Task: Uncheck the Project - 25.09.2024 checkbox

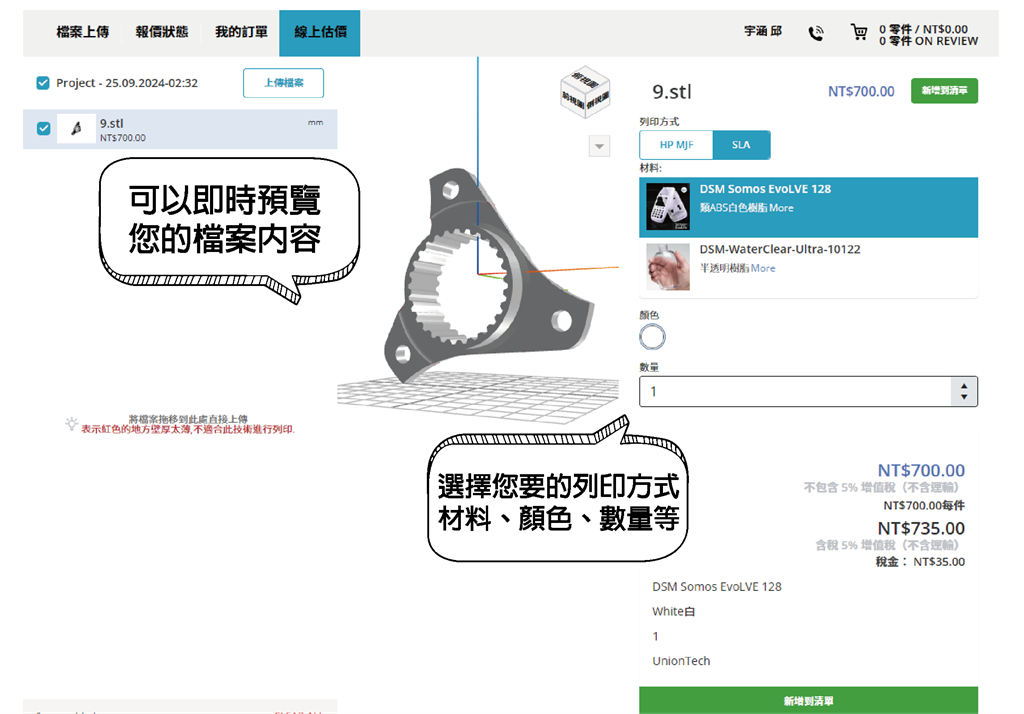Action: [x=42, y=83]
